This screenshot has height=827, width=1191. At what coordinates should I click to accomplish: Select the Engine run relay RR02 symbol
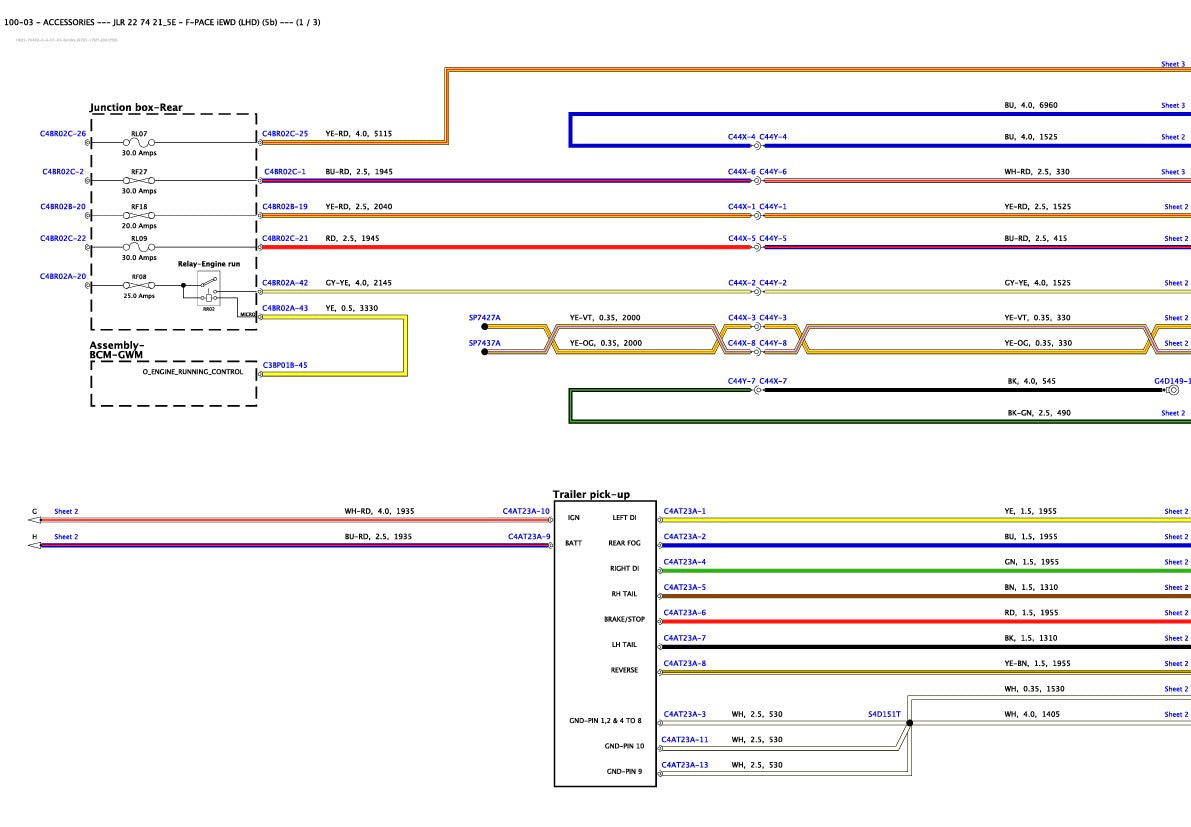pos(209,289)
